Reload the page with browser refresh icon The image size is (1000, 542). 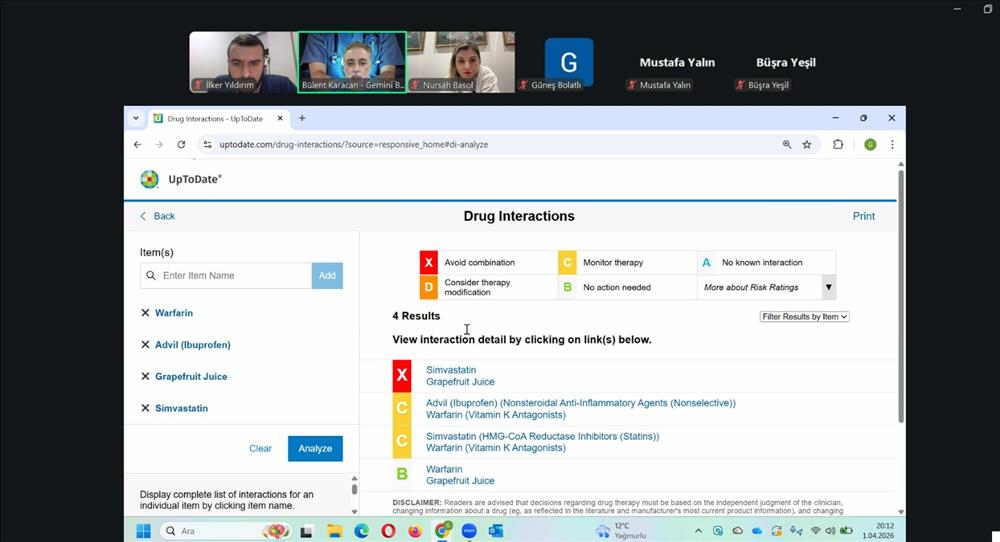point(181,144)
